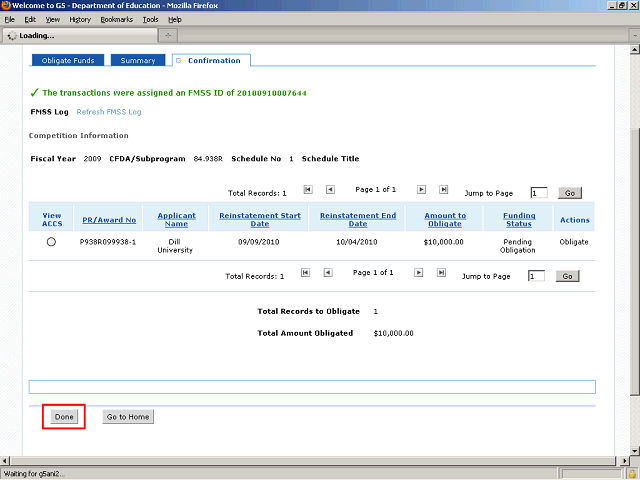
Task: Open the History menu
Action: tap(80, 20)
